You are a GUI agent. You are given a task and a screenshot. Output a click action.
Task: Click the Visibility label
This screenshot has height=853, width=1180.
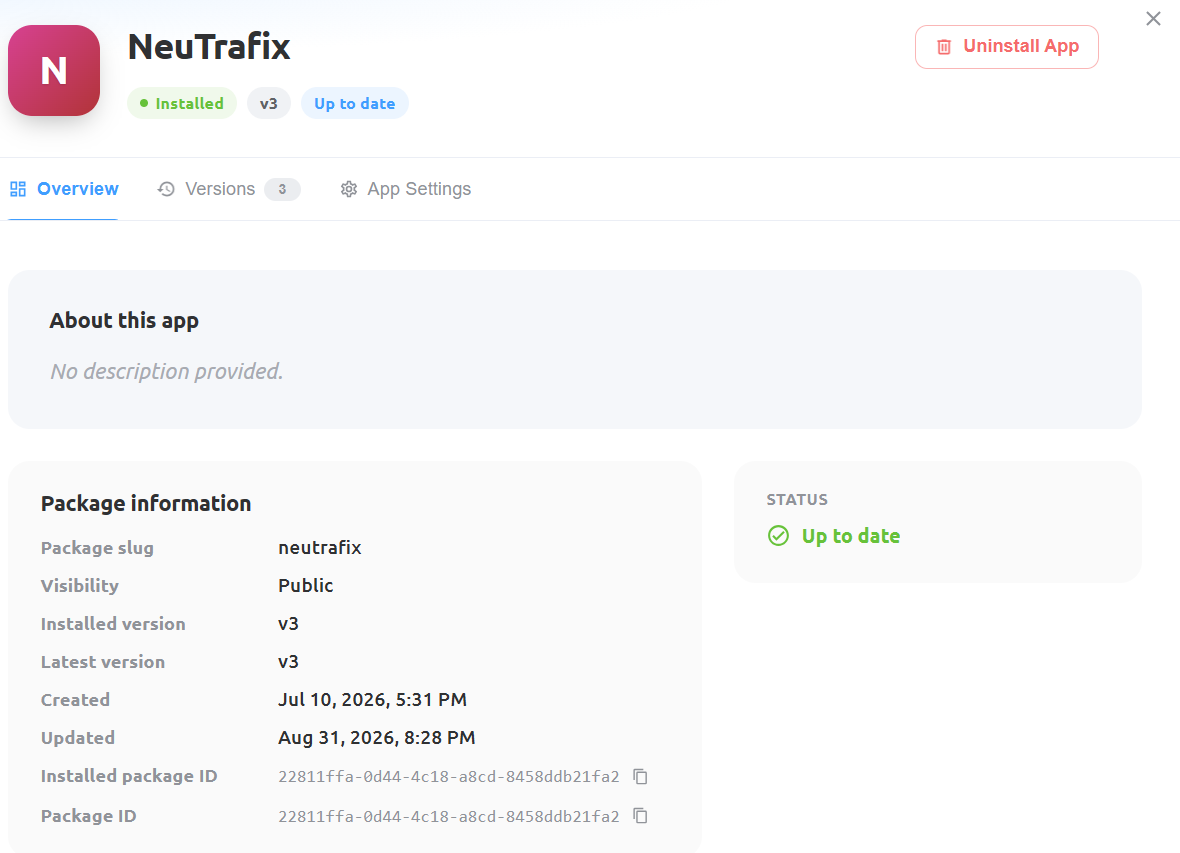coord(80,586)
